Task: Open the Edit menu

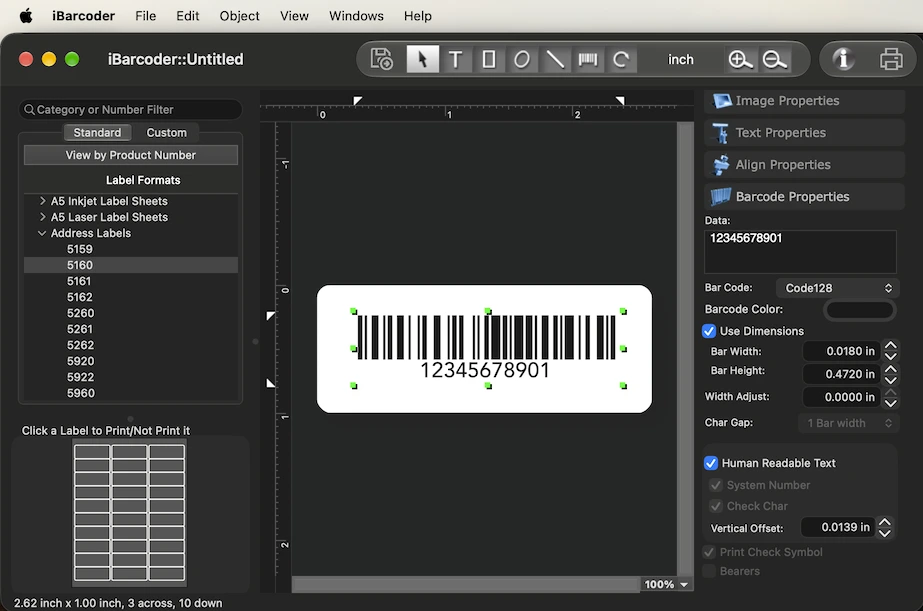Action: pos(187,16)
